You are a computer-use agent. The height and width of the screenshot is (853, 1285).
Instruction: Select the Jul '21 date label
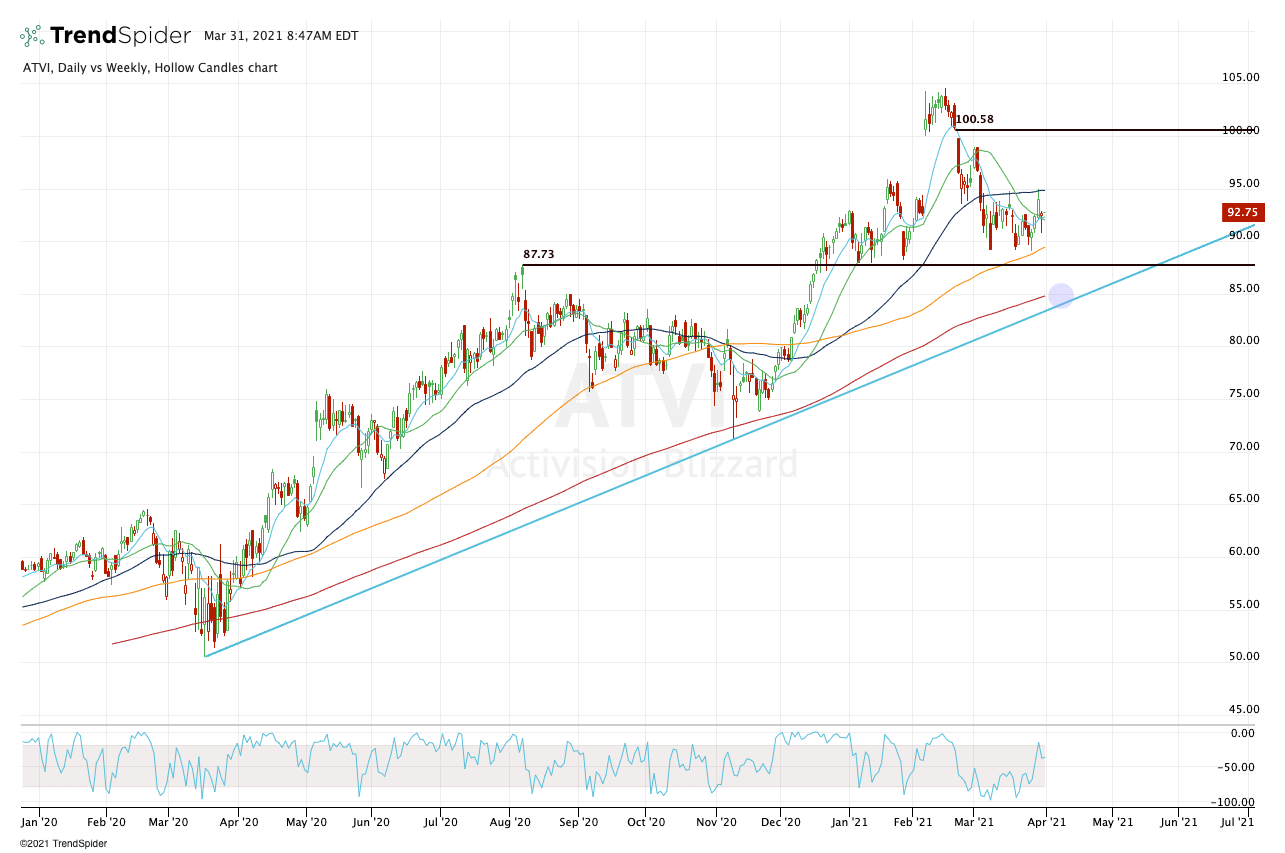[1239, 822]
